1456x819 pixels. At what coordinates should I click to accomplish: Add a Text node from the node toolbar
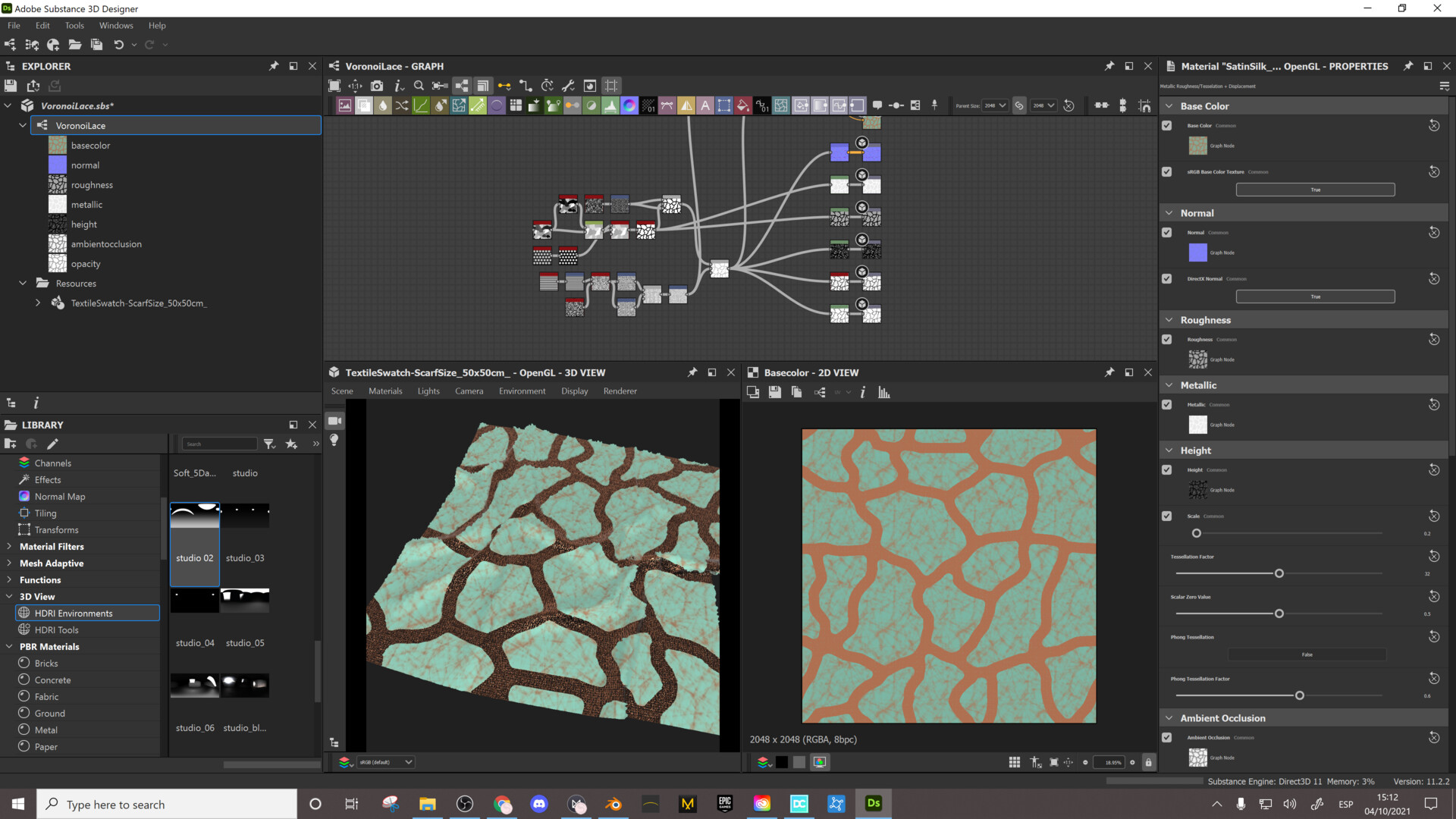click(705, 105)
